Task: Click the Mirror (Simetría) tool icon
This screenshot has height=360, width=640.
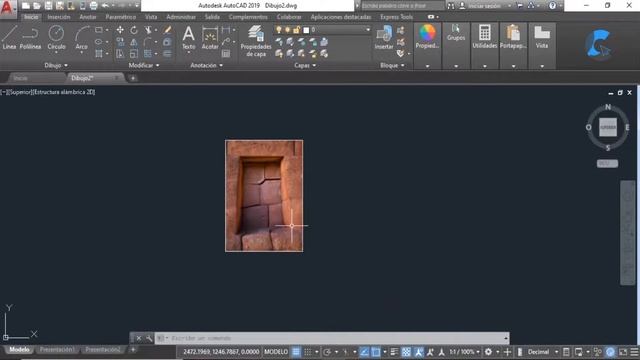Action: [x=134, y=42]
